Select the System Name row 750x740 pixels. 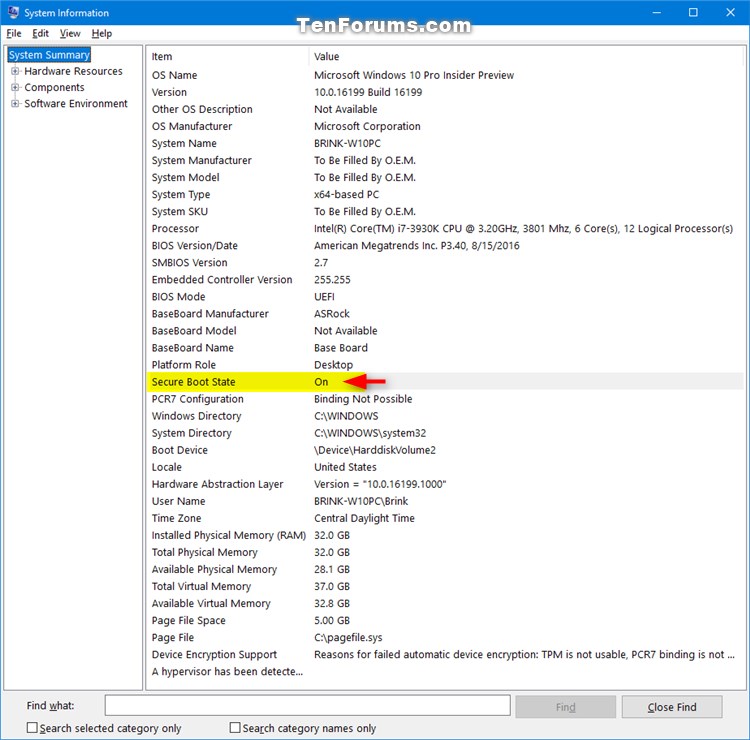445,144
